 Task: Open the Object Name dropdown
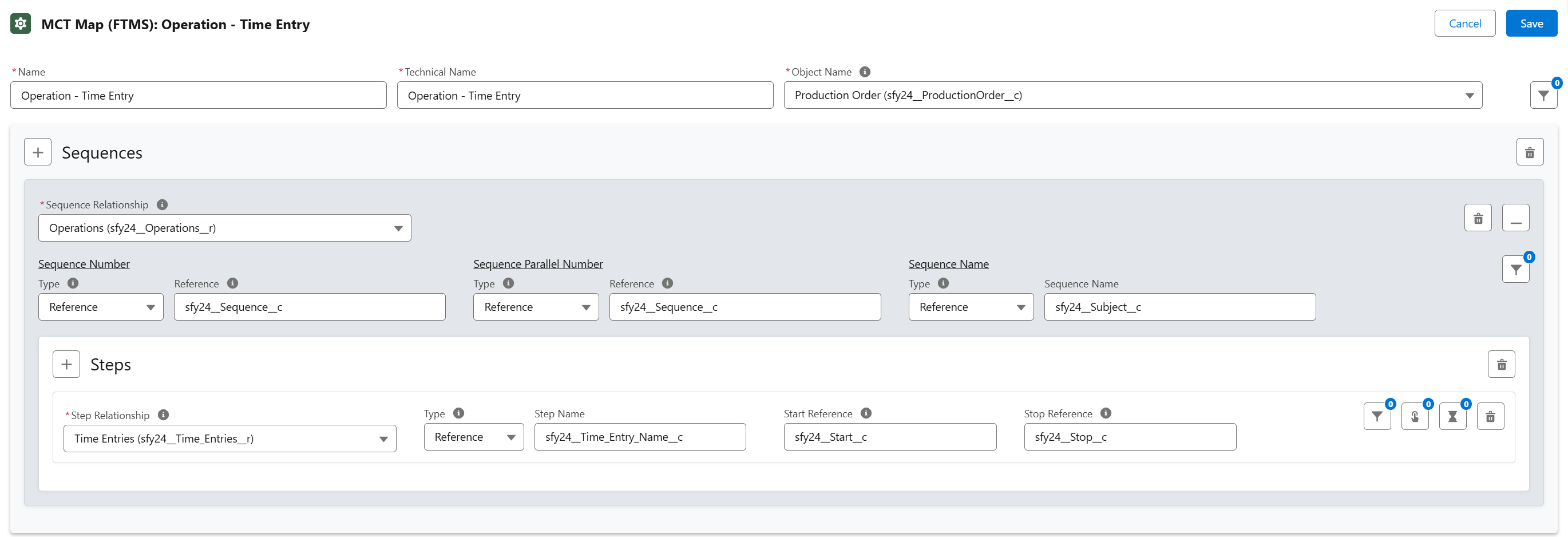tap(1132, 96)
